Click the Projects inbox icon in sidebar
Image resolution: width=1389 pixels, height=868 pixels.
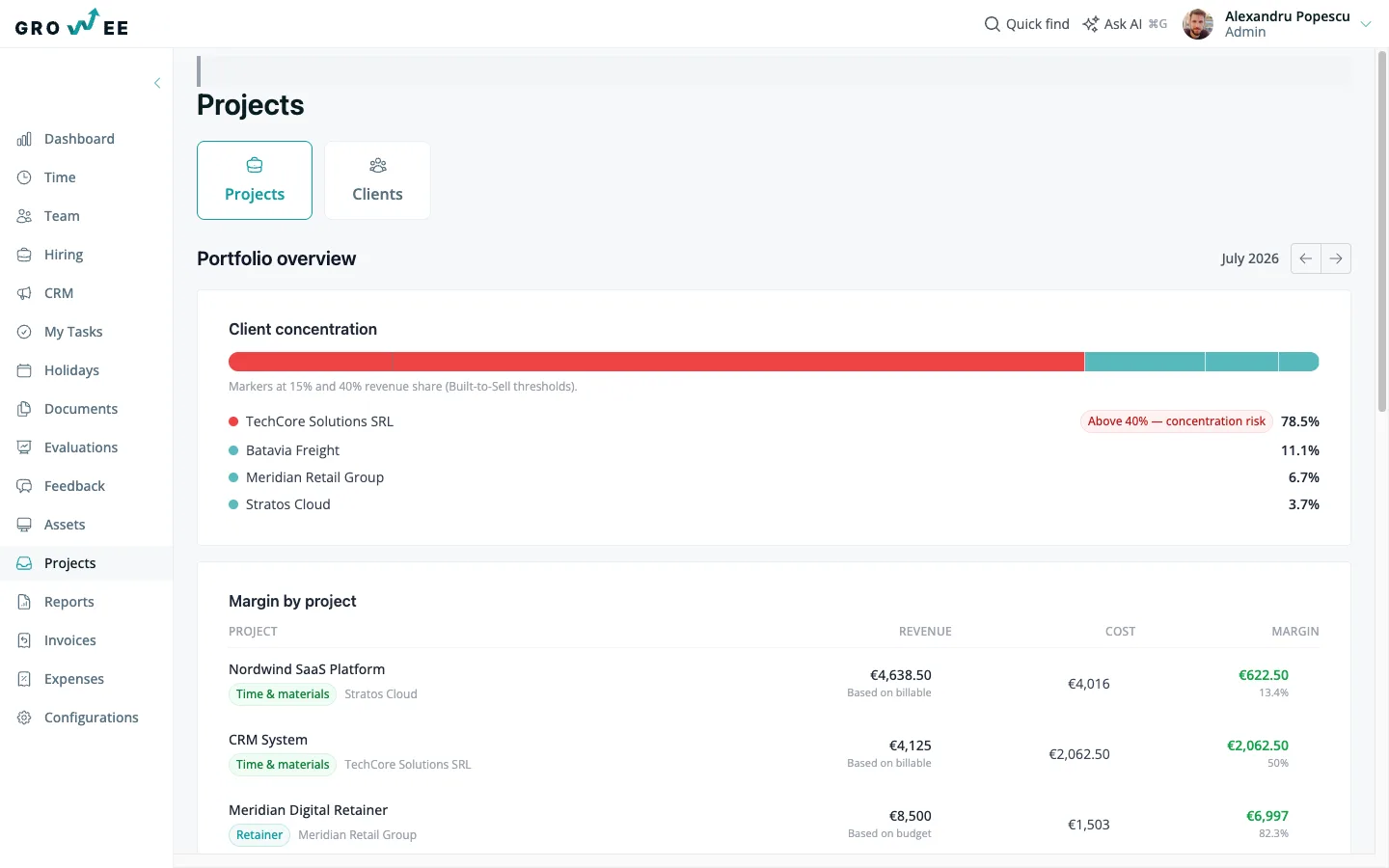(24, 563)
